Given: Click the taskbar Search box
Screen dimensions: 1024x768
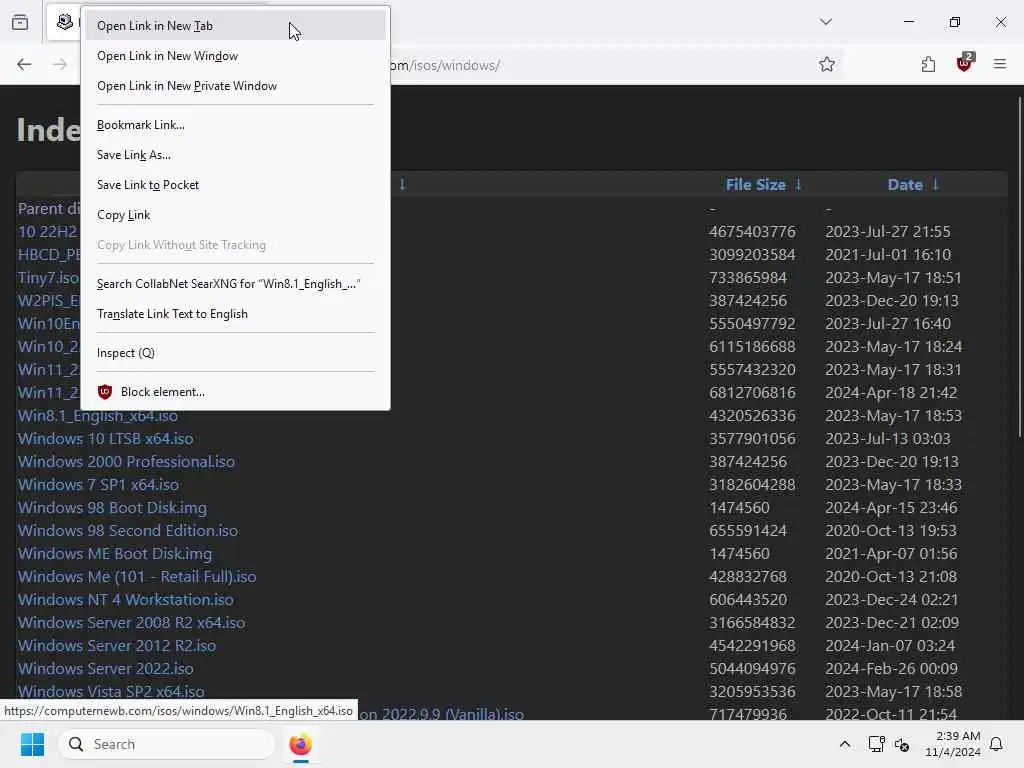Looking at the screenshot, I should 167,744.
